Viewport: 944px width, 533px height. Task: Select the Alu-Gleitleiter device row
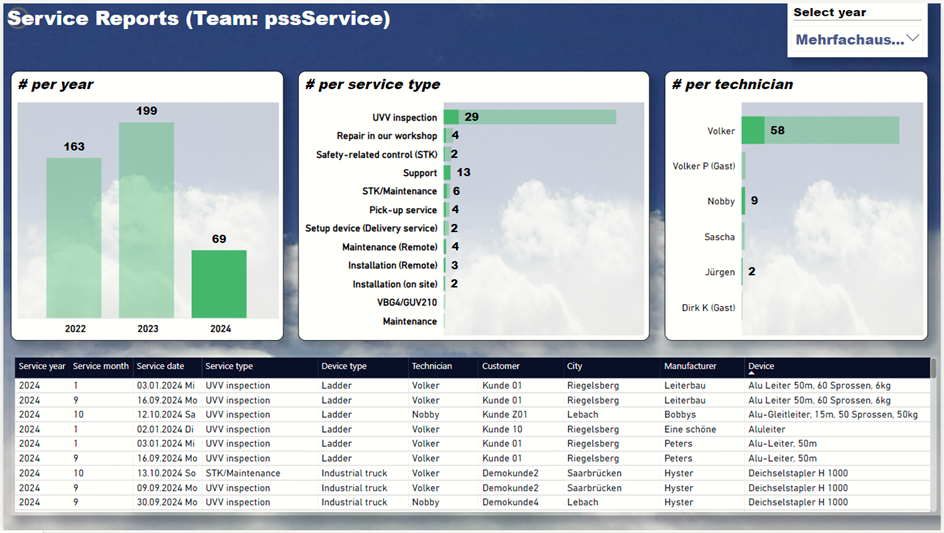point(832,414)
